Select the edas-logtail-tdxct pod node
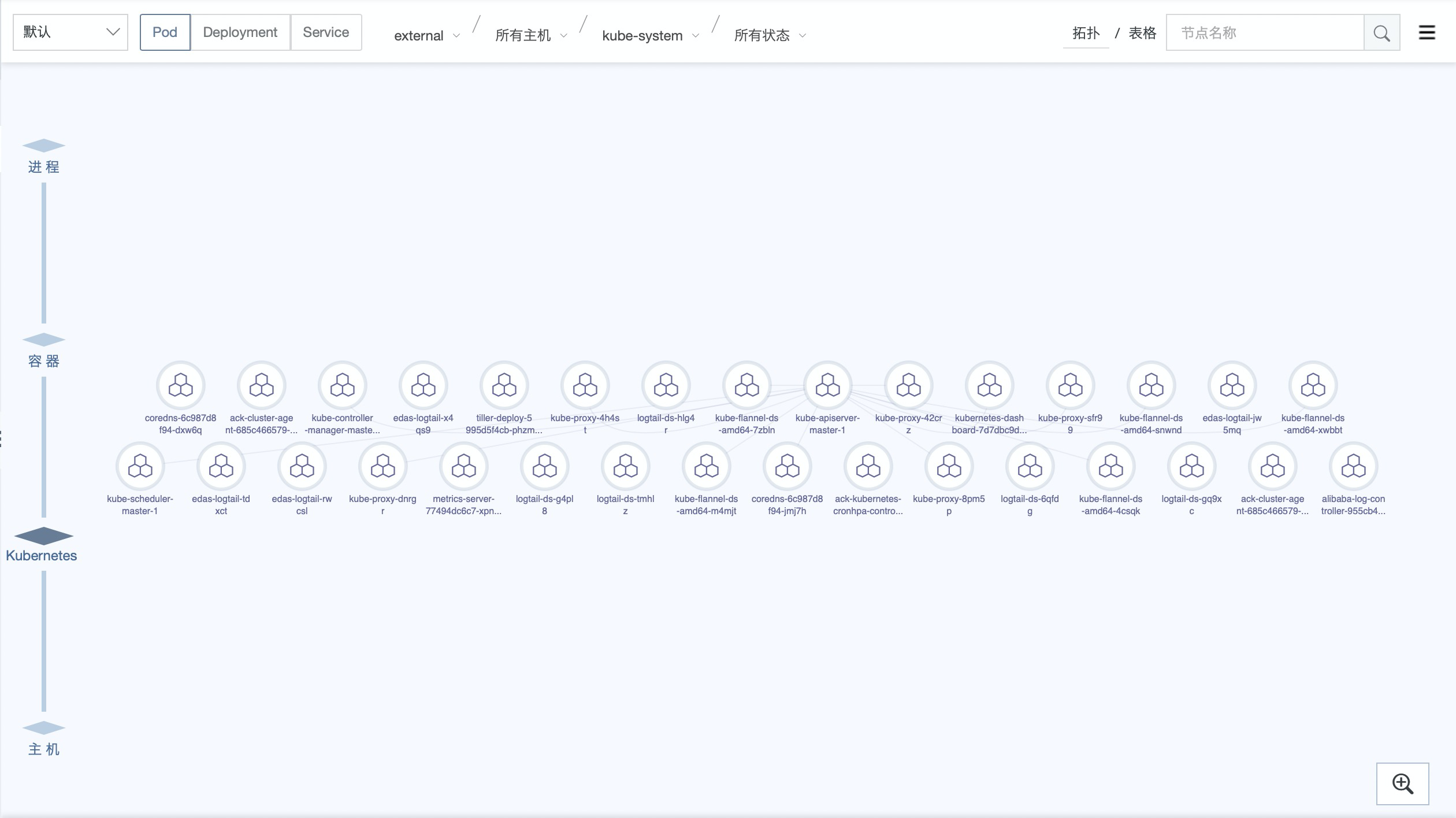 pyautogui.click(x=221, y=466)
